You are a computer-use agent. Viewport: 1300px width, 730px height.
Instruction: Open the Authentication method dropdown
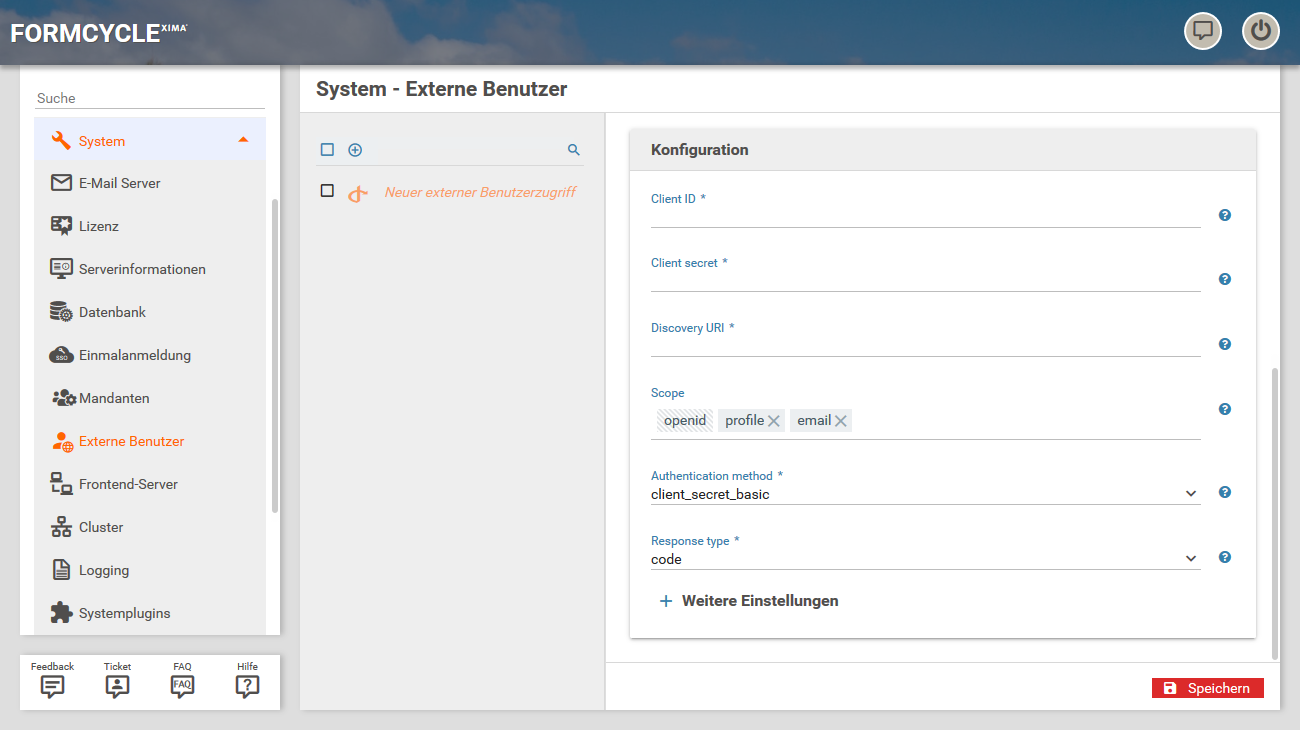click(926, 494)
